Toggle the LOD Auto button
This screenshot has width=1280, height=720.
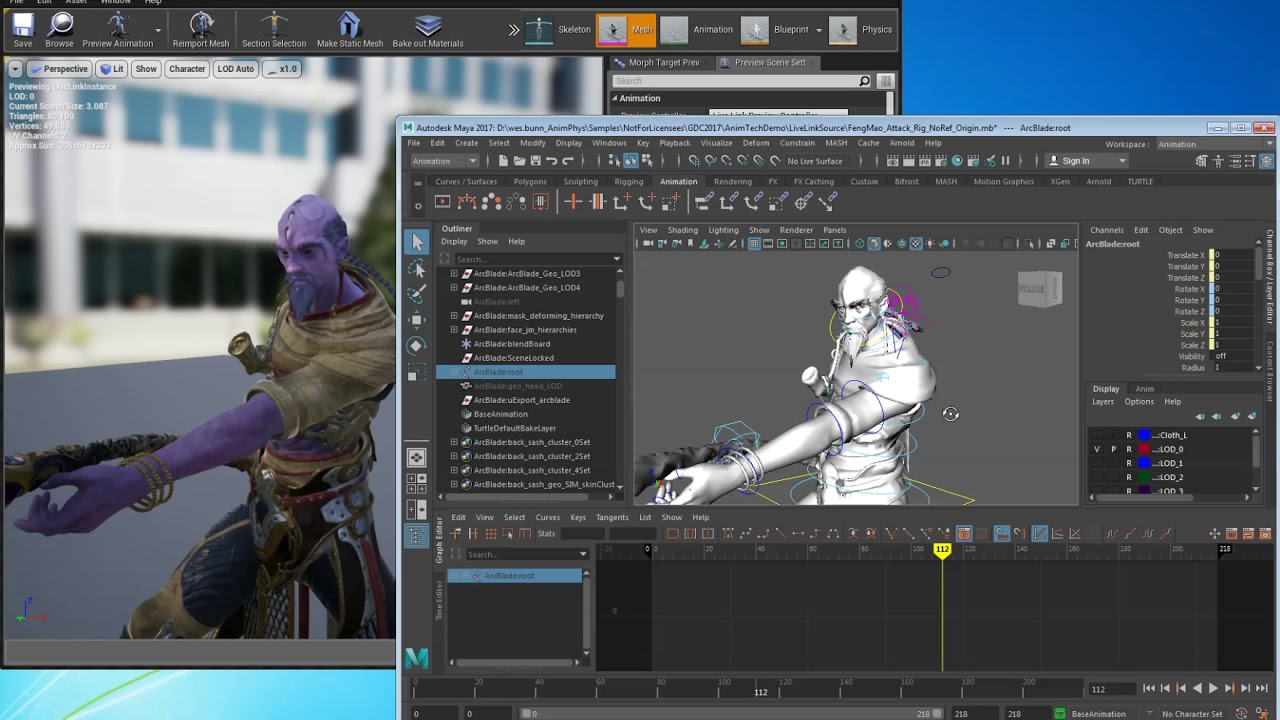coord(236,69)
